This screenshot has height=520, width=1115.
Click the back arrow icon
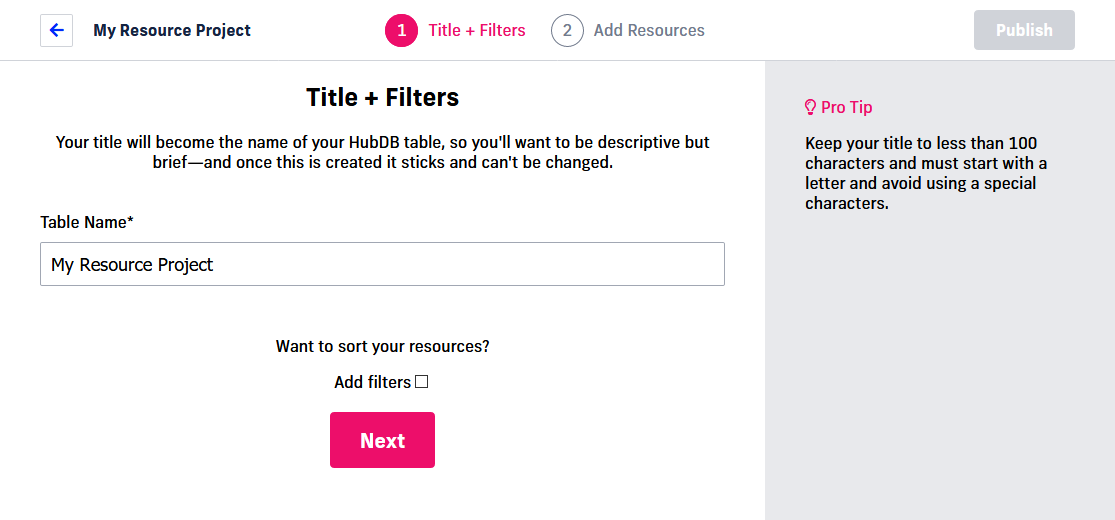pyautogui.click(x=56, y=30)
